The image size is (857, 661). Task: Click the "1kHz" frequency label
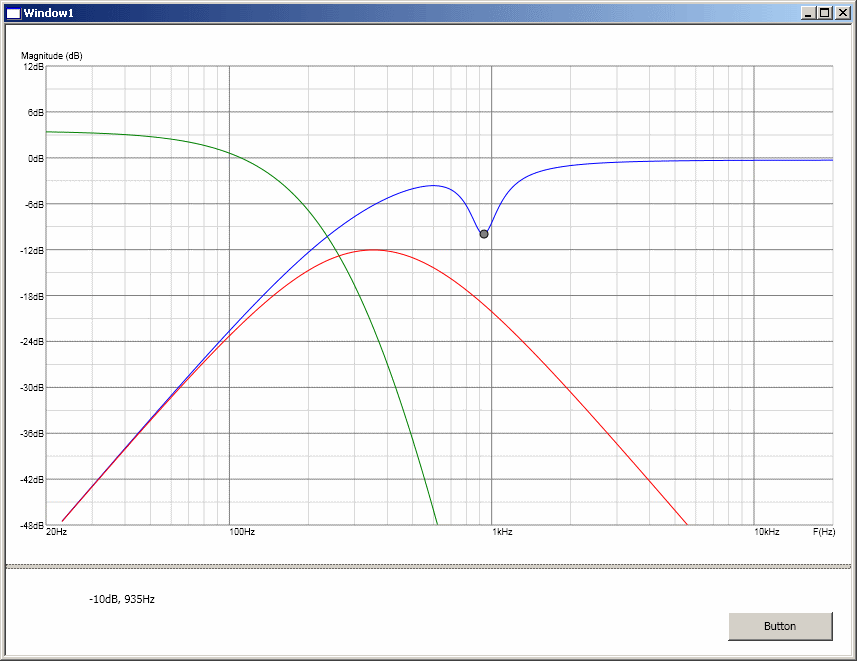coord(502,531)
